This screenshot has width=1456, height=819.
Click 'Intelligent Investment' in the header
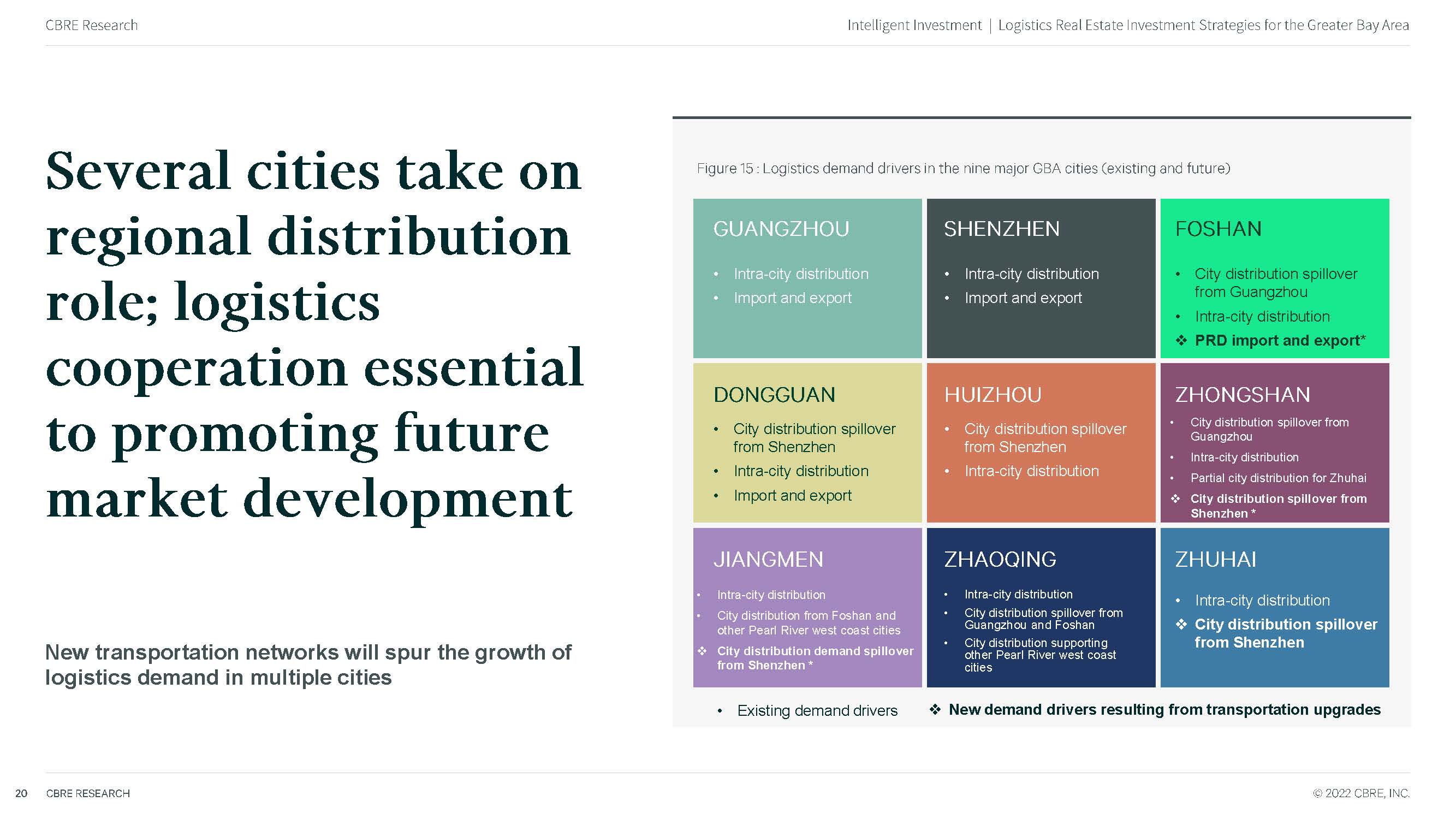[x=914, y=26]
